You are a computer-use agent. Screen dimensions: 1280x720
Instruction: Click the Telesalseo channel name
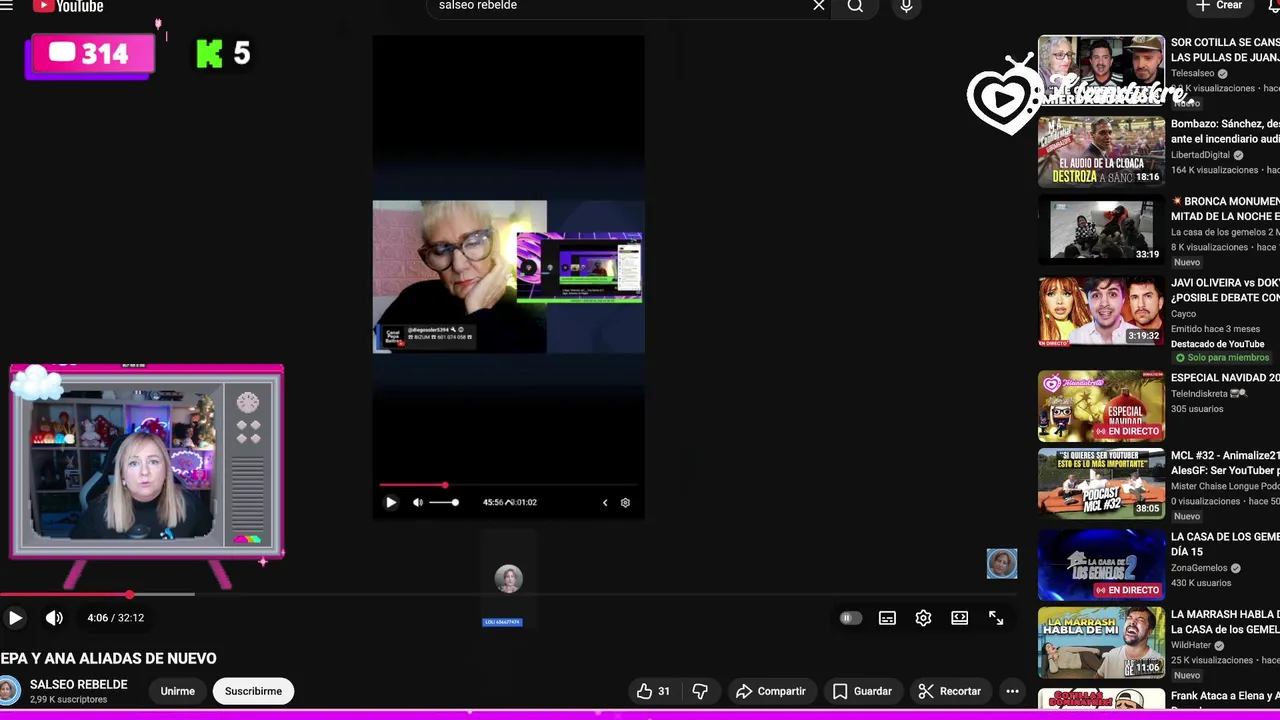[1192, 73]
